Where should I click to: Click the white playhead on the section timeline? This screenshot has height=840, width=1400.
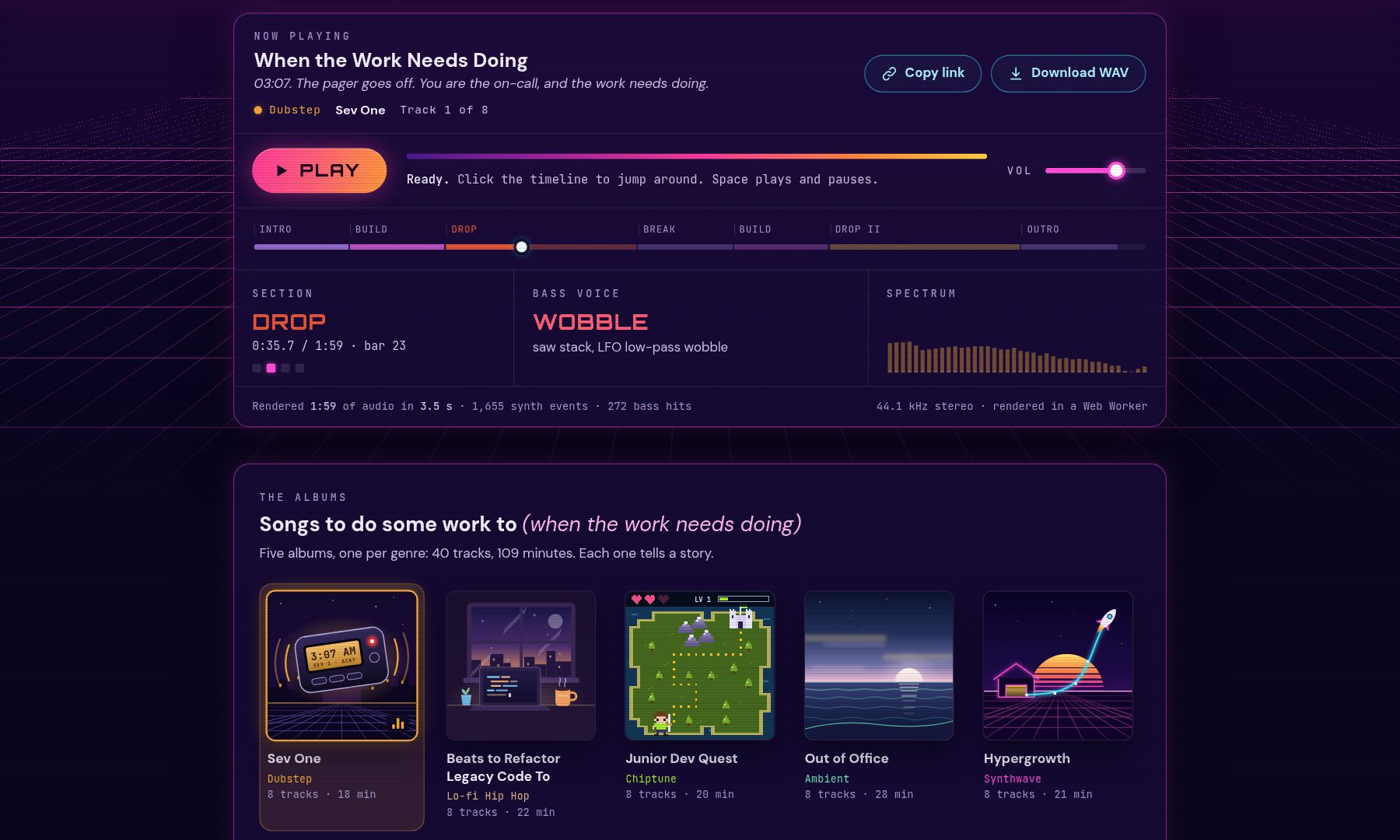pyautogui.click(x=522, y=247)
